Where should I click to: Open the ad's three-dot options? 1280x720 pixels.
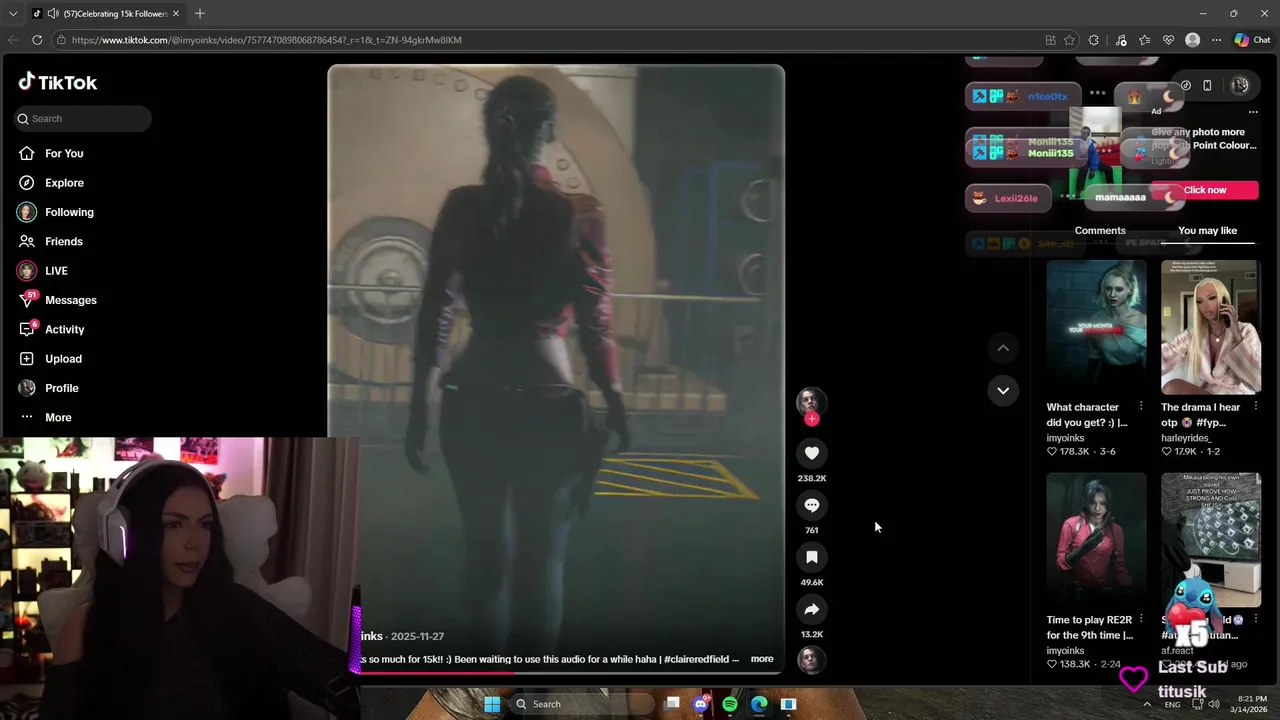(x=1253, y=112)
